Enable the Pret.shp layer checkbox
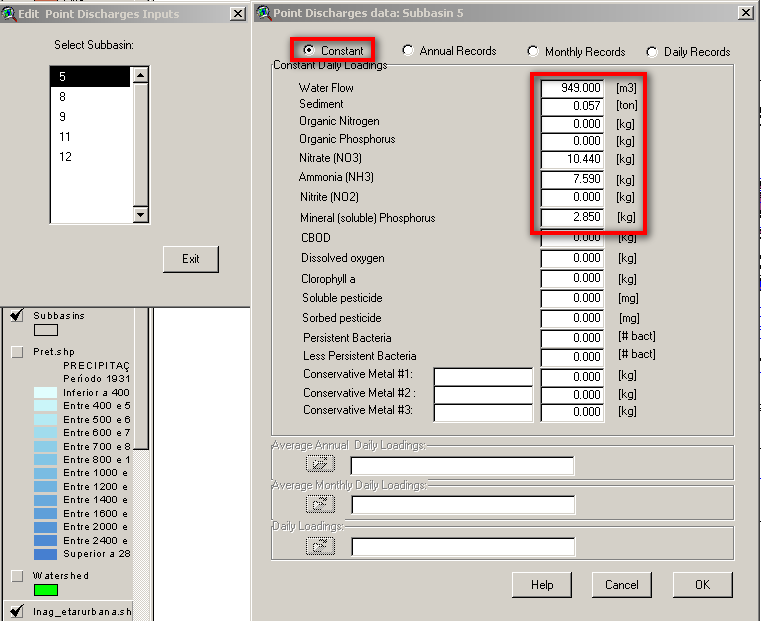This screenshot has width=761, height=621. click(x=17, y=352)
